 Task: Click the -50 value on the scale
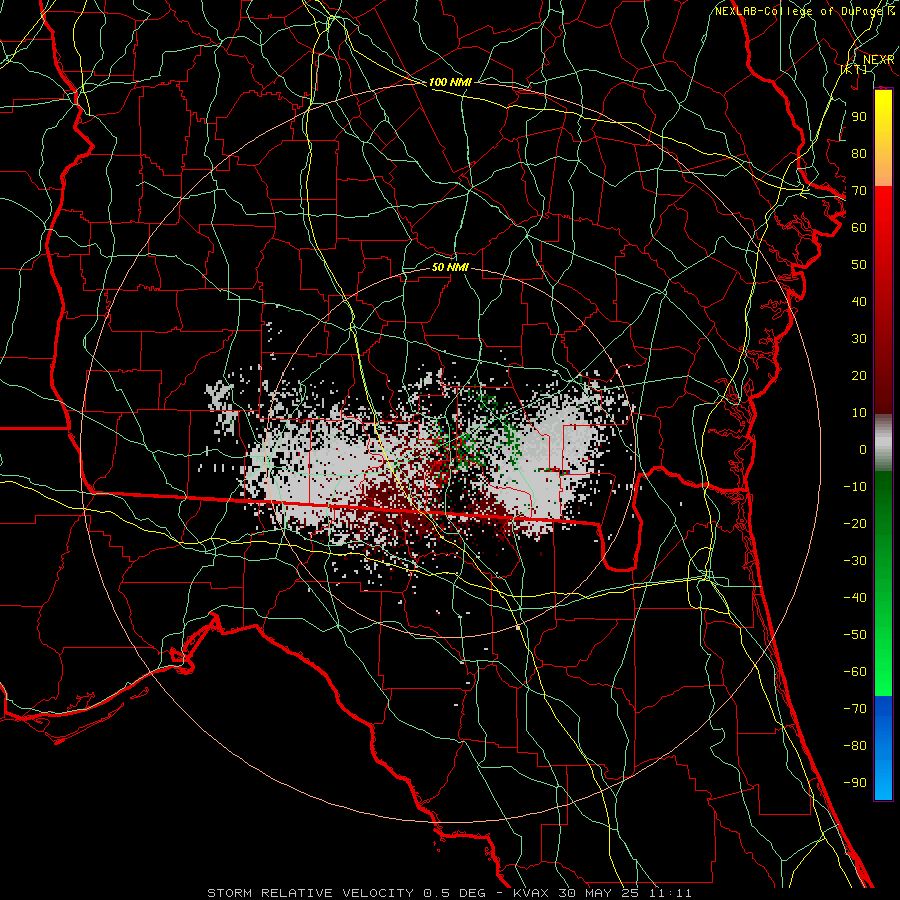tap(855, 635)
